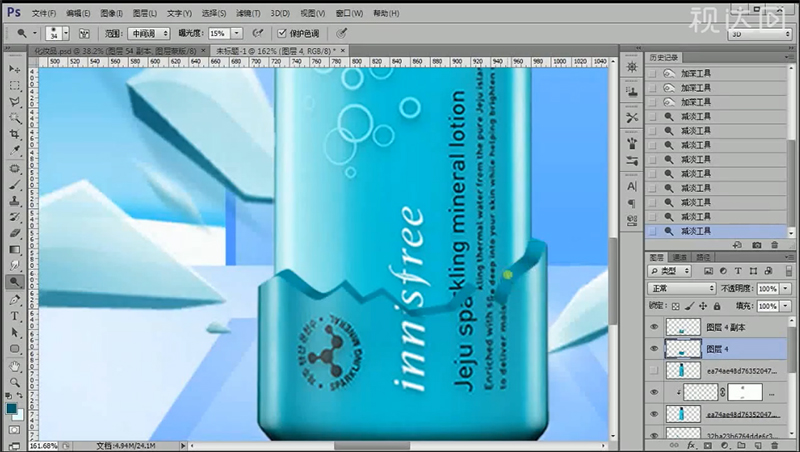Select the Pen tool
Viewport: 800px width, 452px height.
point(14,299)
